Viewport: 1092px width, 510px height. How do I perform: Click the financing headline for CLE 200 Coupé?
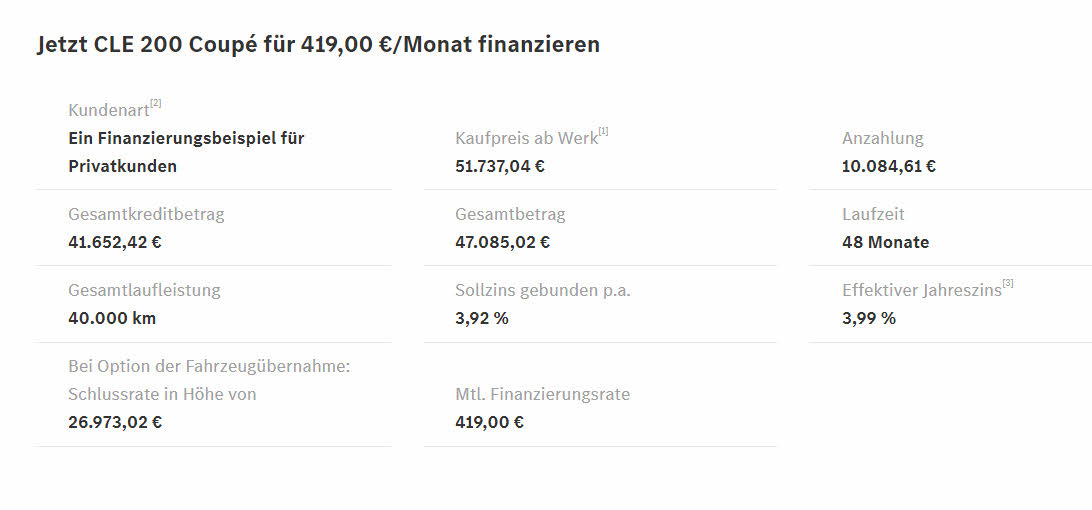pyautogui.click(x=318, y=45)
